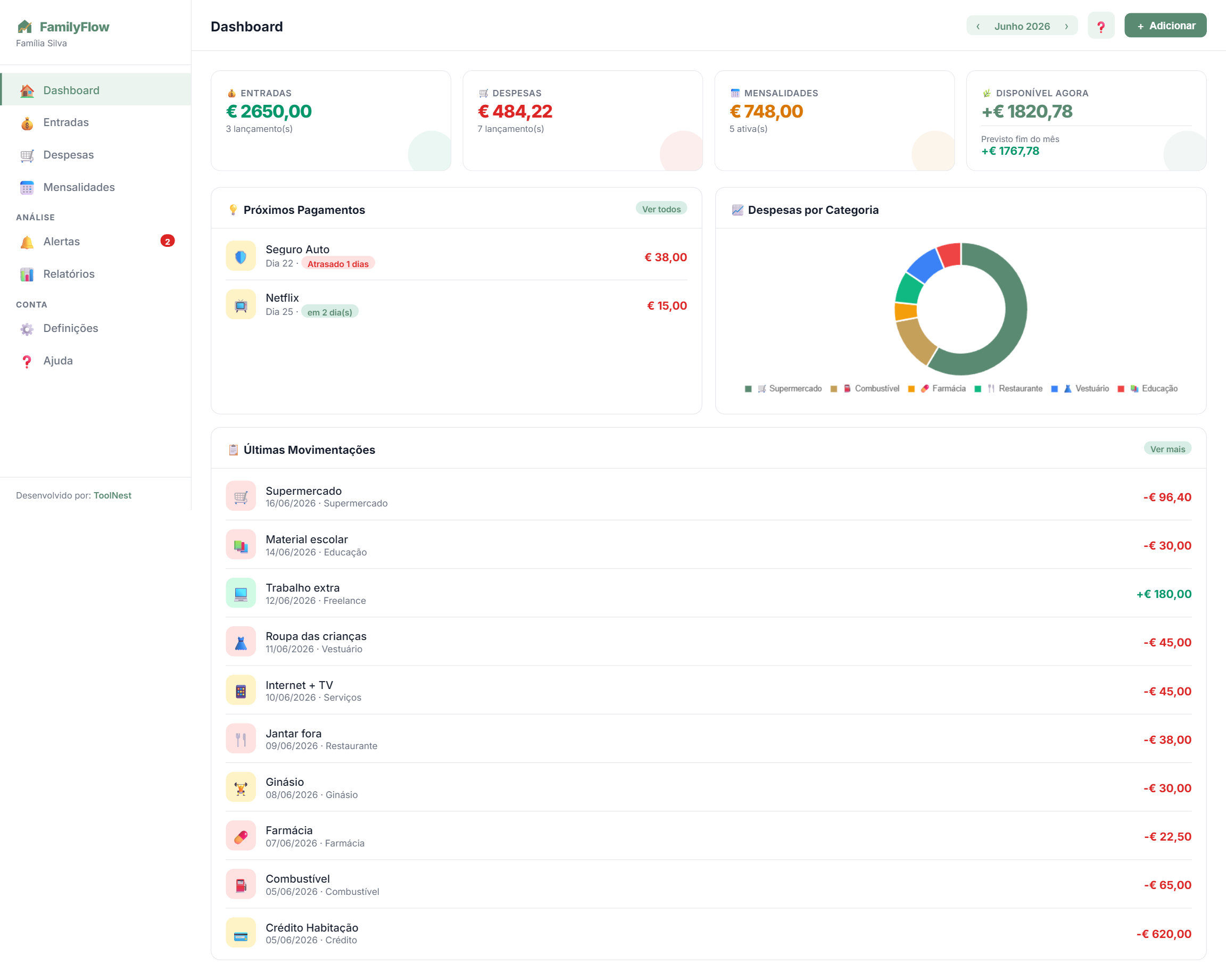
Task: Click the Farmácia legend entry
Action: click(x=937, y=389)
